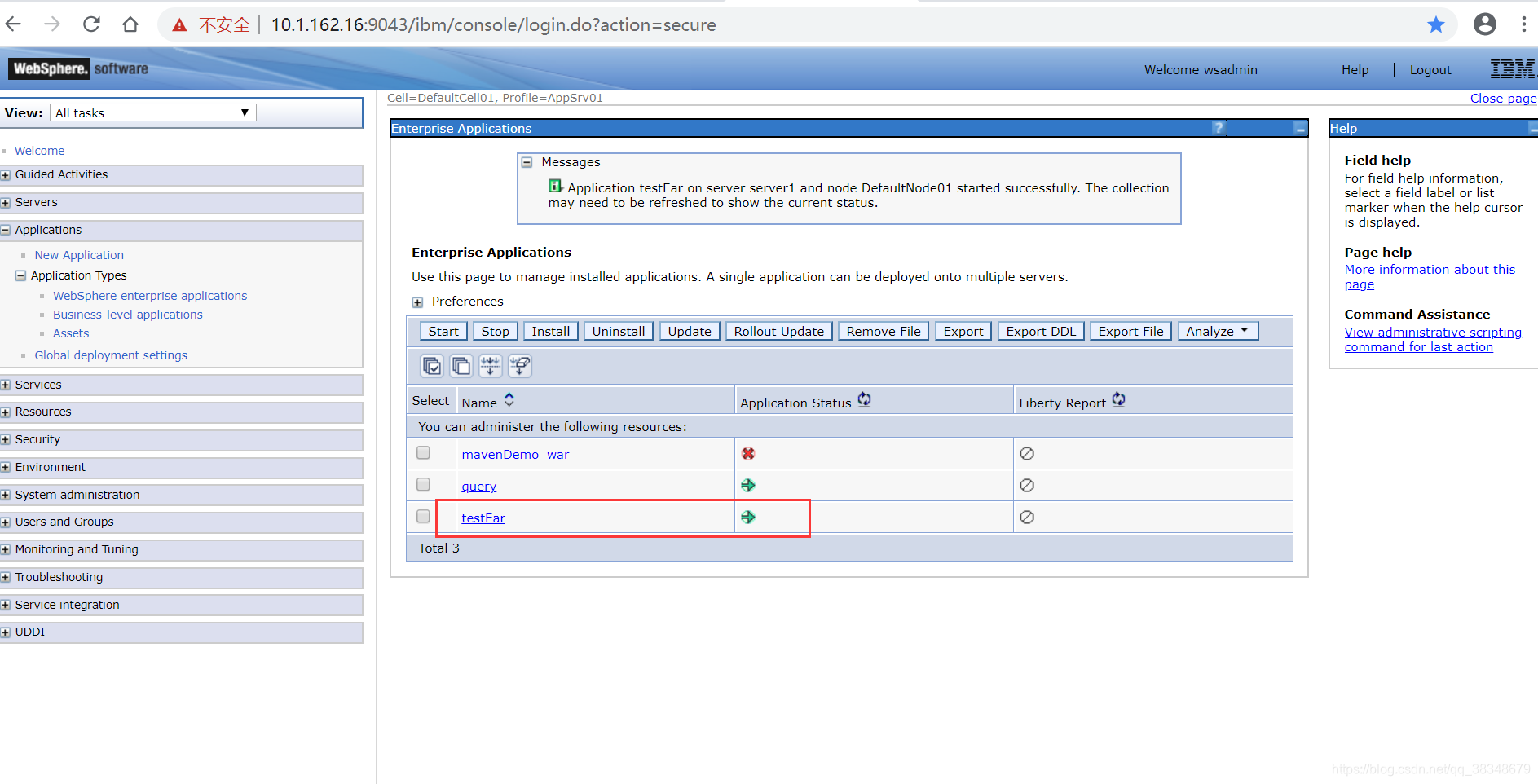The image size is (1538, 784).
Task: Expand the Resources navigation section
Action: tap(6, 412)
